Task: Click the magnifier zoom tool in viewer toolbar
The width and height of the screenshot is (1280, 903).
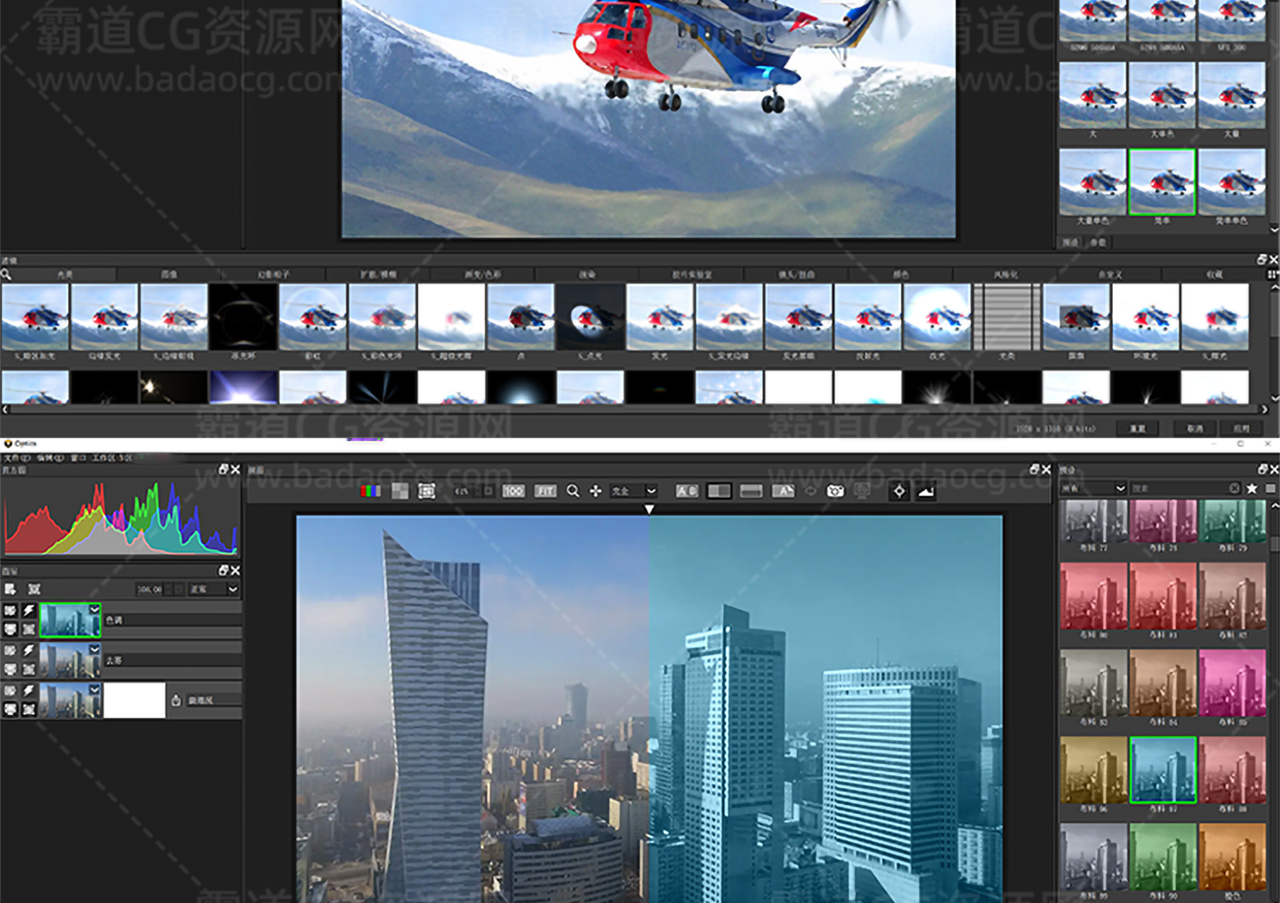Action: pos(573,491)
